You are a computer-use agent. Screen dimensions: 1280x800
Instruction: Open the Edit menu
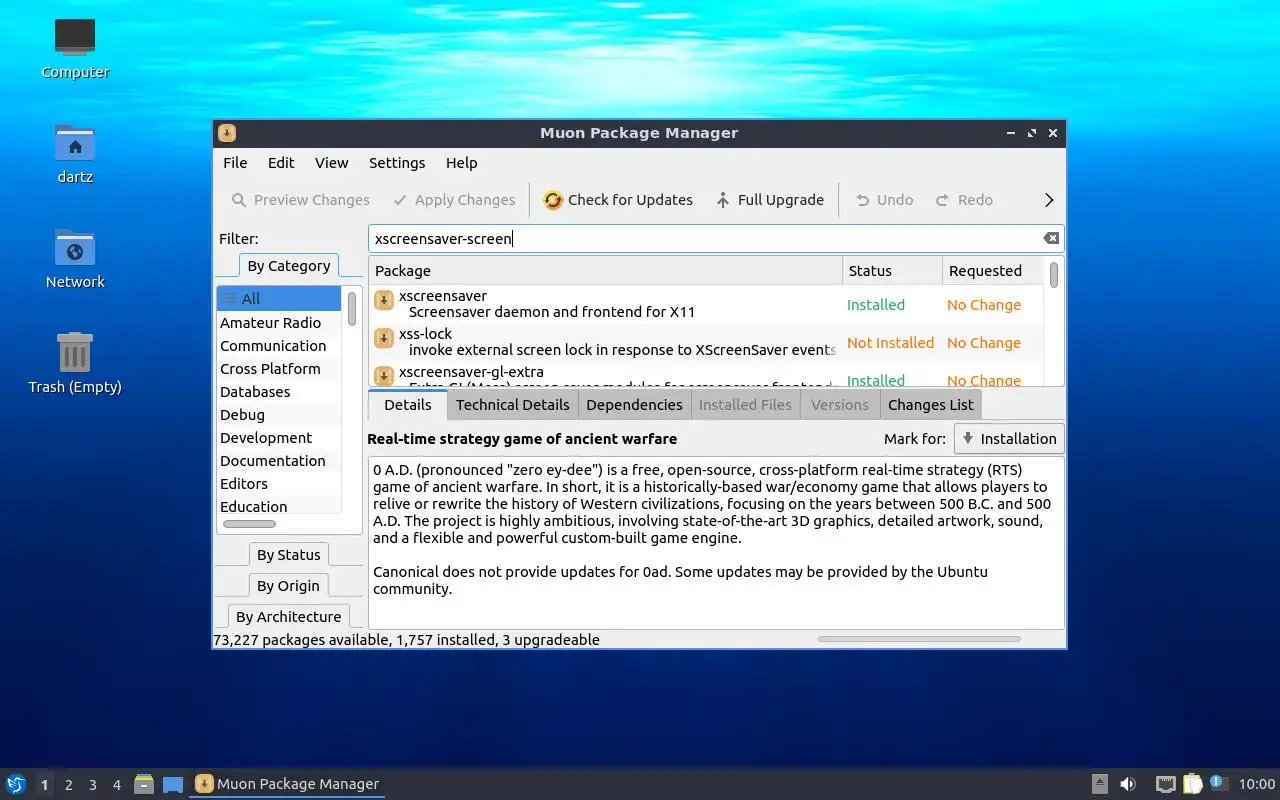click(x=281, y=163)
